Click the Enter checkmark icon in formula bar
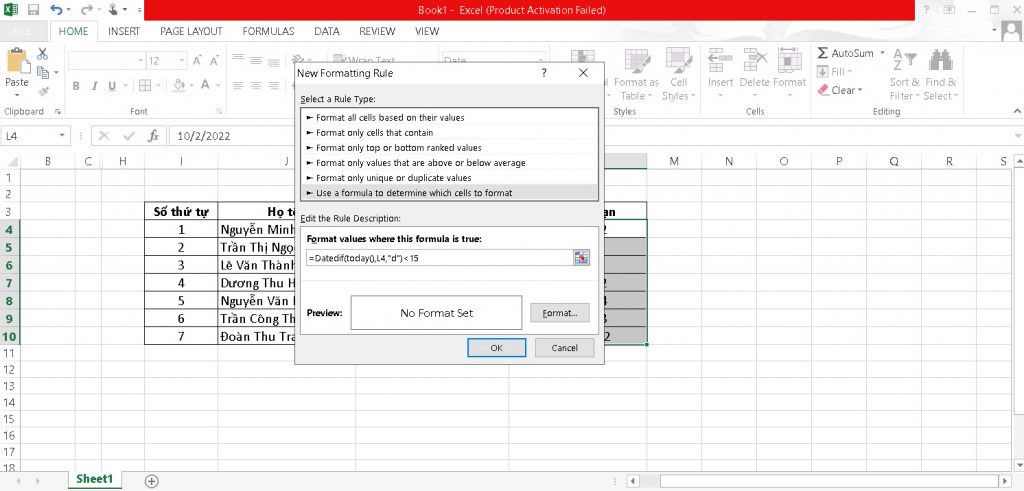The width and height of the screenshot is (1024, 491). click(x=129, y=136)
